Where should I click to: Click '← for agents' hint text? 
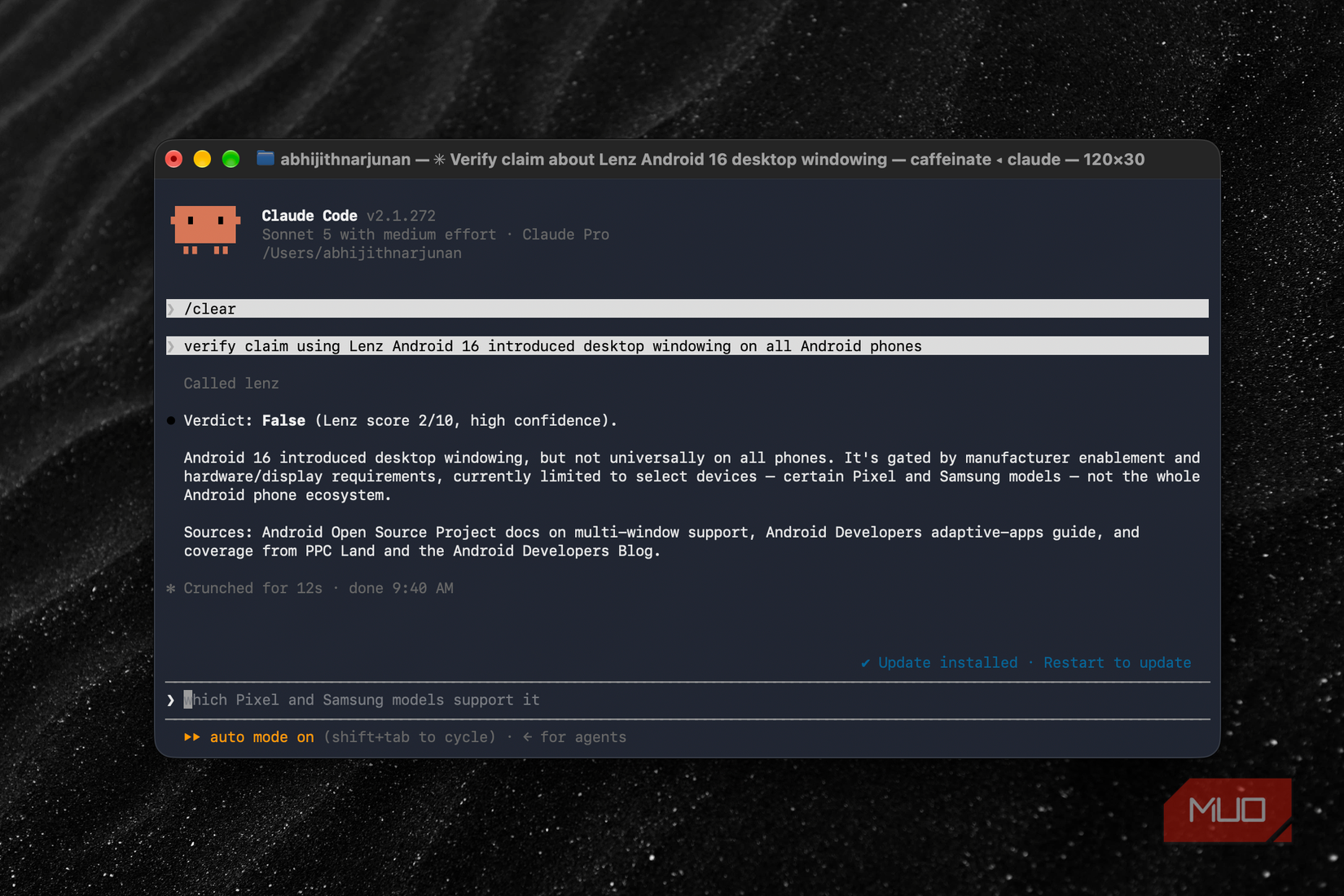point(575,737)
